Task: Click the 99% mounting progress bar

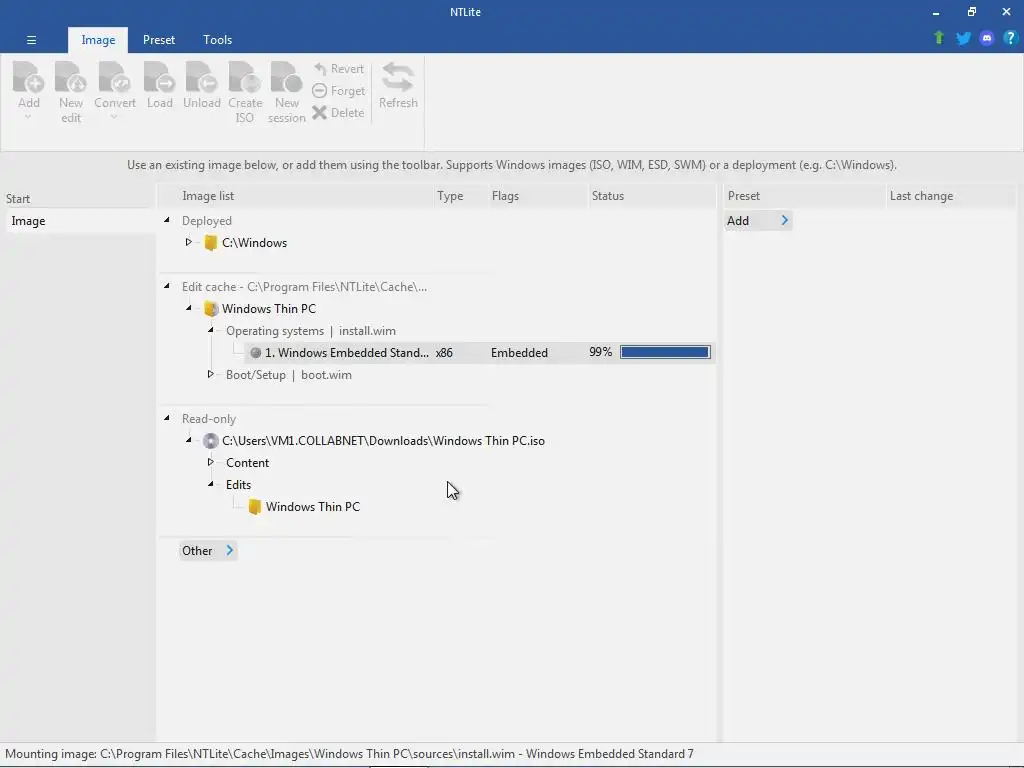Action: tap(665, 353)
